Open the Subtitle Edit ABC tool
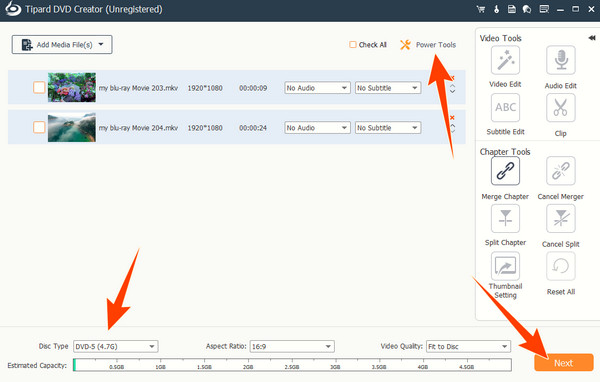 [x=505, y=108]
